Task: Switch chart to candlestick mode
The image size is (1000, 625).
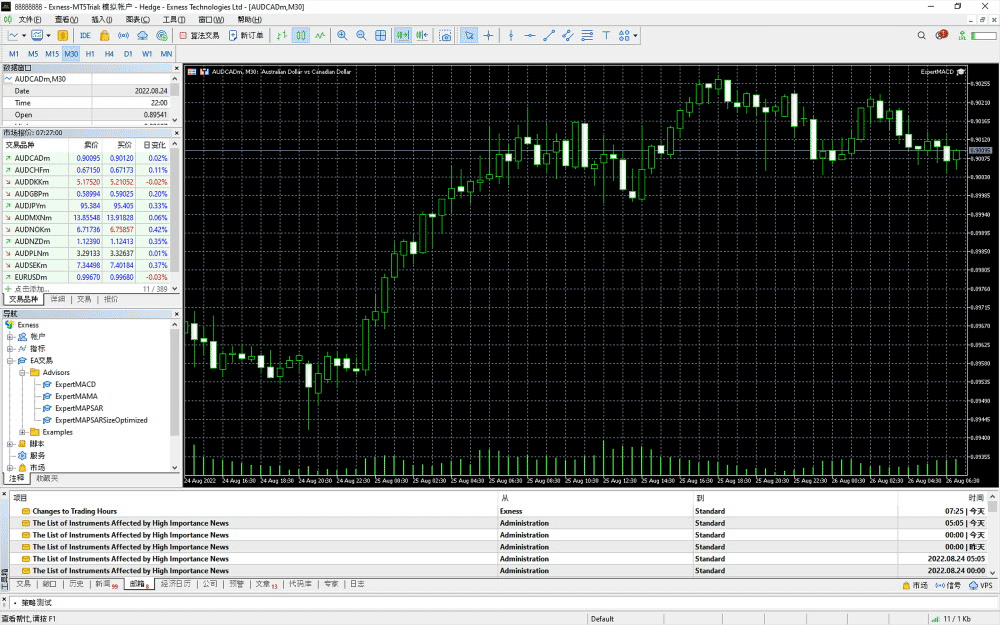Action: [x=300, y=36]
